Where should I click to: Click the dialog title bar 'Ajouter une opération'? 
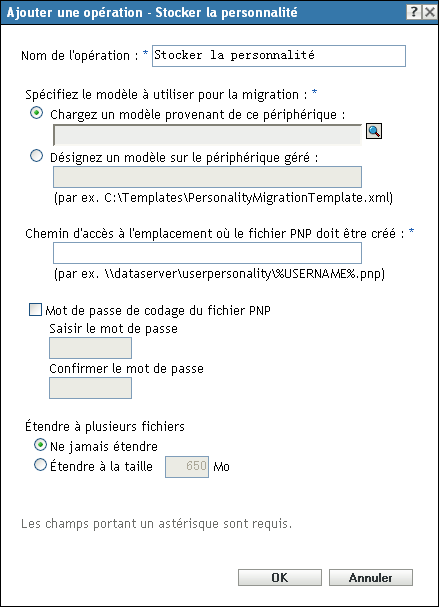(x=152, y=12)
